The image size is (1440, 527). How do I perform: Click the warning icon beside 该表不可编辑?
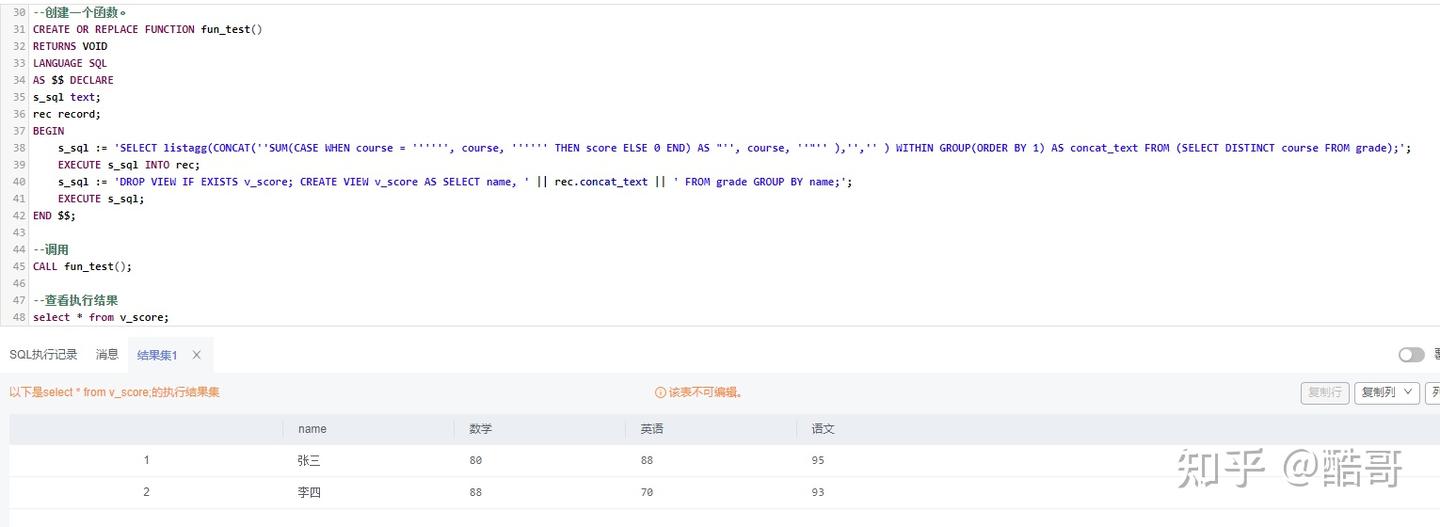pyautogui.click(x=660, y=393)
